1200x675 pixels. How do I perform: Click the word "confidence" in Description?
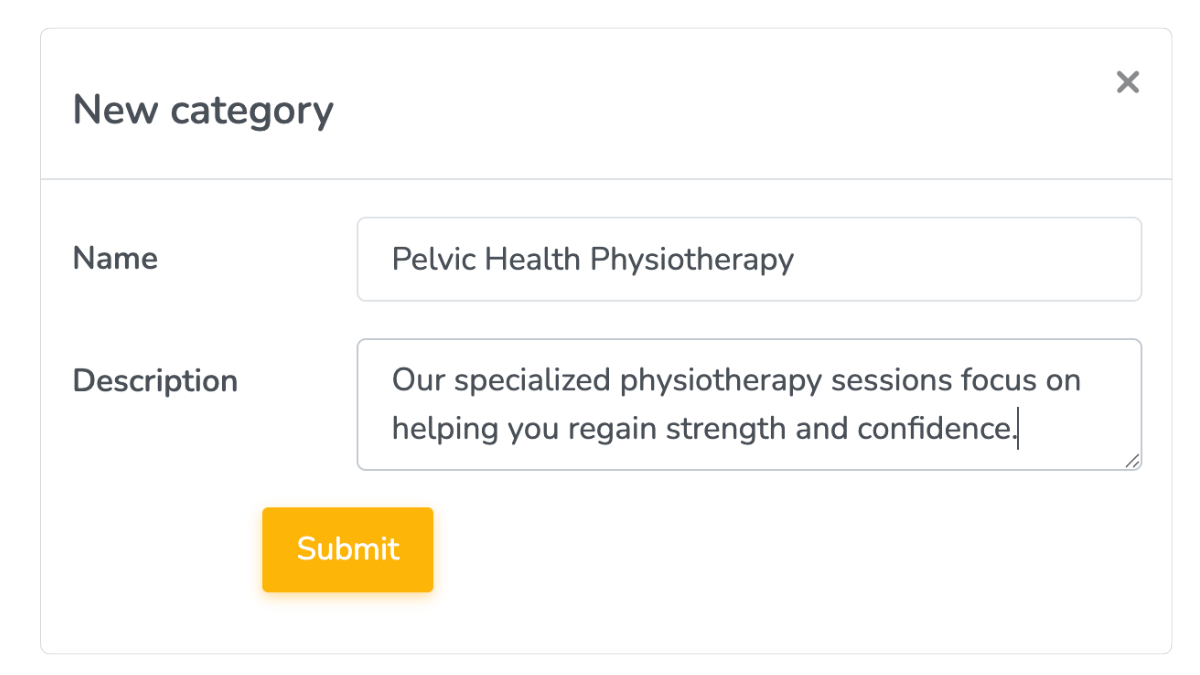coord(932,429)
